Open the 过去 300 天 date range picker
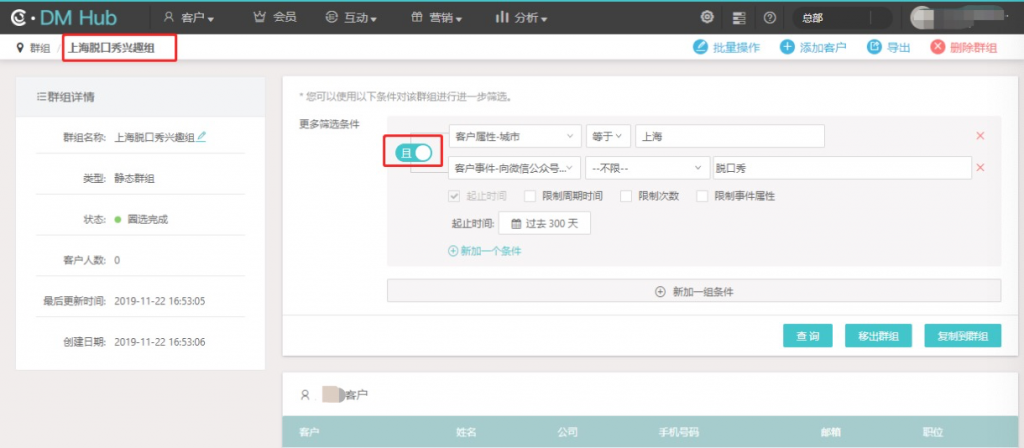1024x448 pixels. click(545, 223)
